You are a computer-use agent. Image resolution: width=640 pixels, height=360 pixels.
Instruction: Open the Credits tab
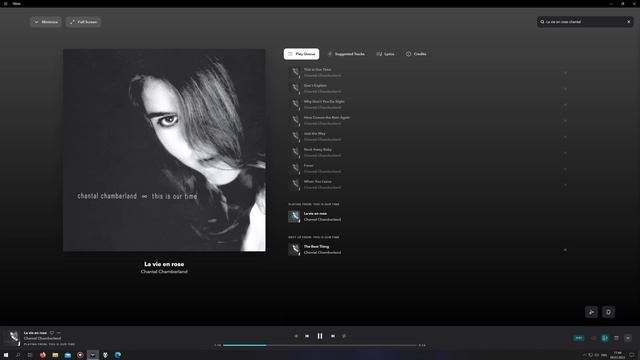tap(416, 54)
